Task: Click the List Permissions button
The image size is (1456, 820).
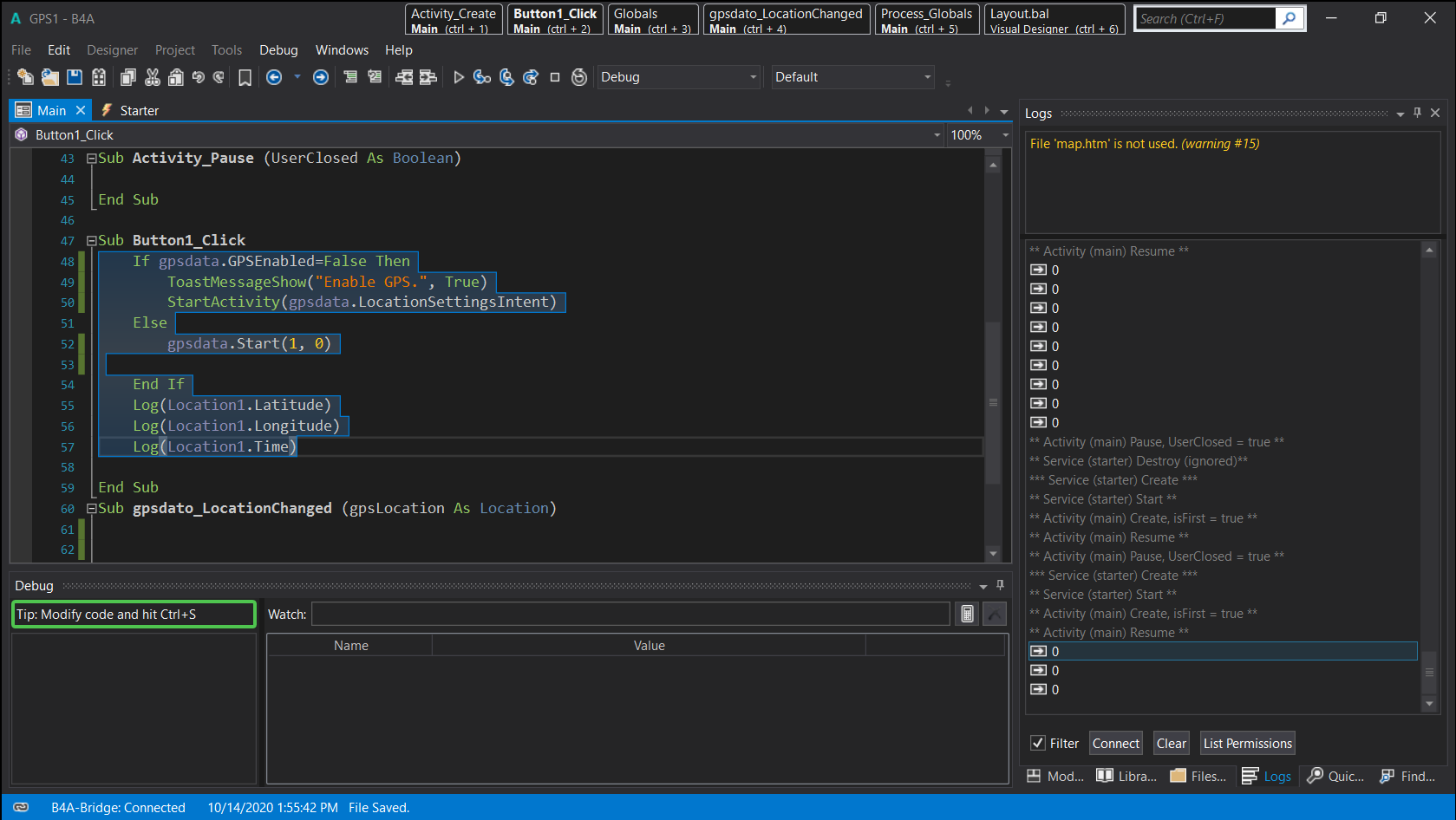Action: pyautogui.click(x=1247, y=743)
